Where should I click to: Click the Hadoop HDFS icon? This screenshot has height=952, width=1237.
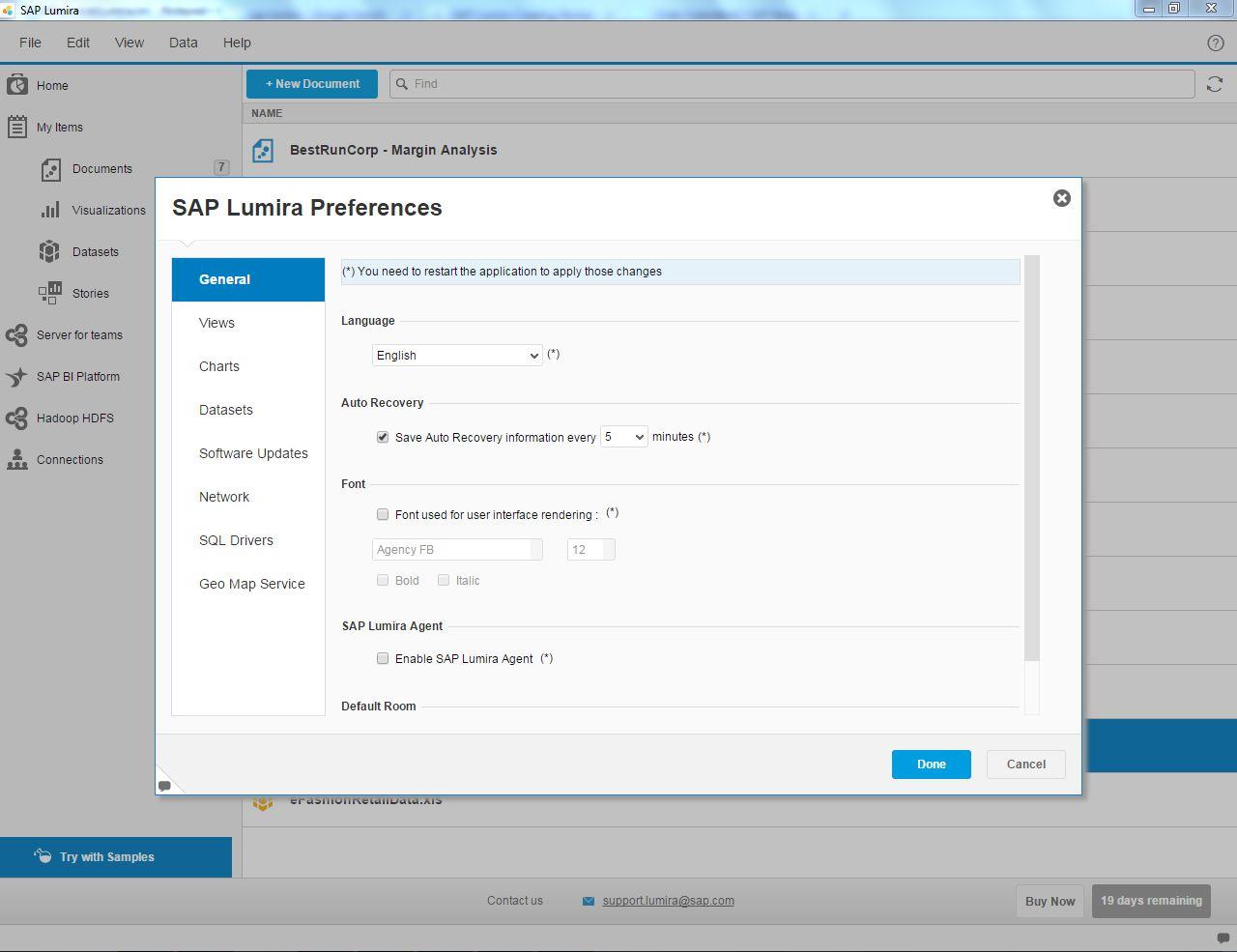[16, 418]
